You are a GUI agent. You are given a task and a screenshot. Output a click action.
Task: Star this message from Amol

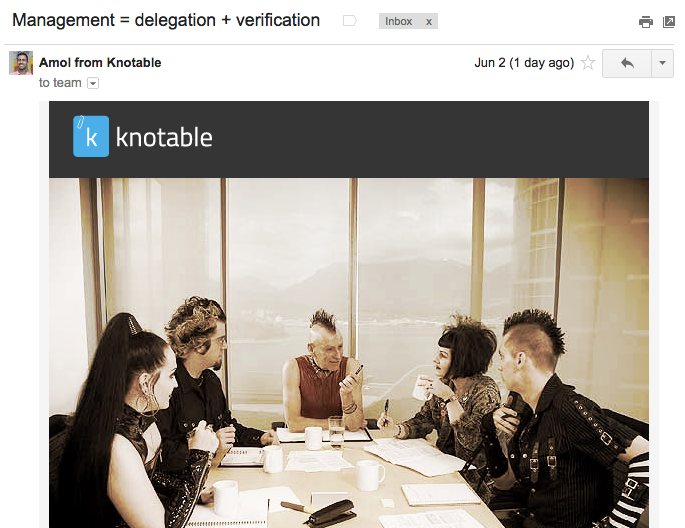click(588, 63)
